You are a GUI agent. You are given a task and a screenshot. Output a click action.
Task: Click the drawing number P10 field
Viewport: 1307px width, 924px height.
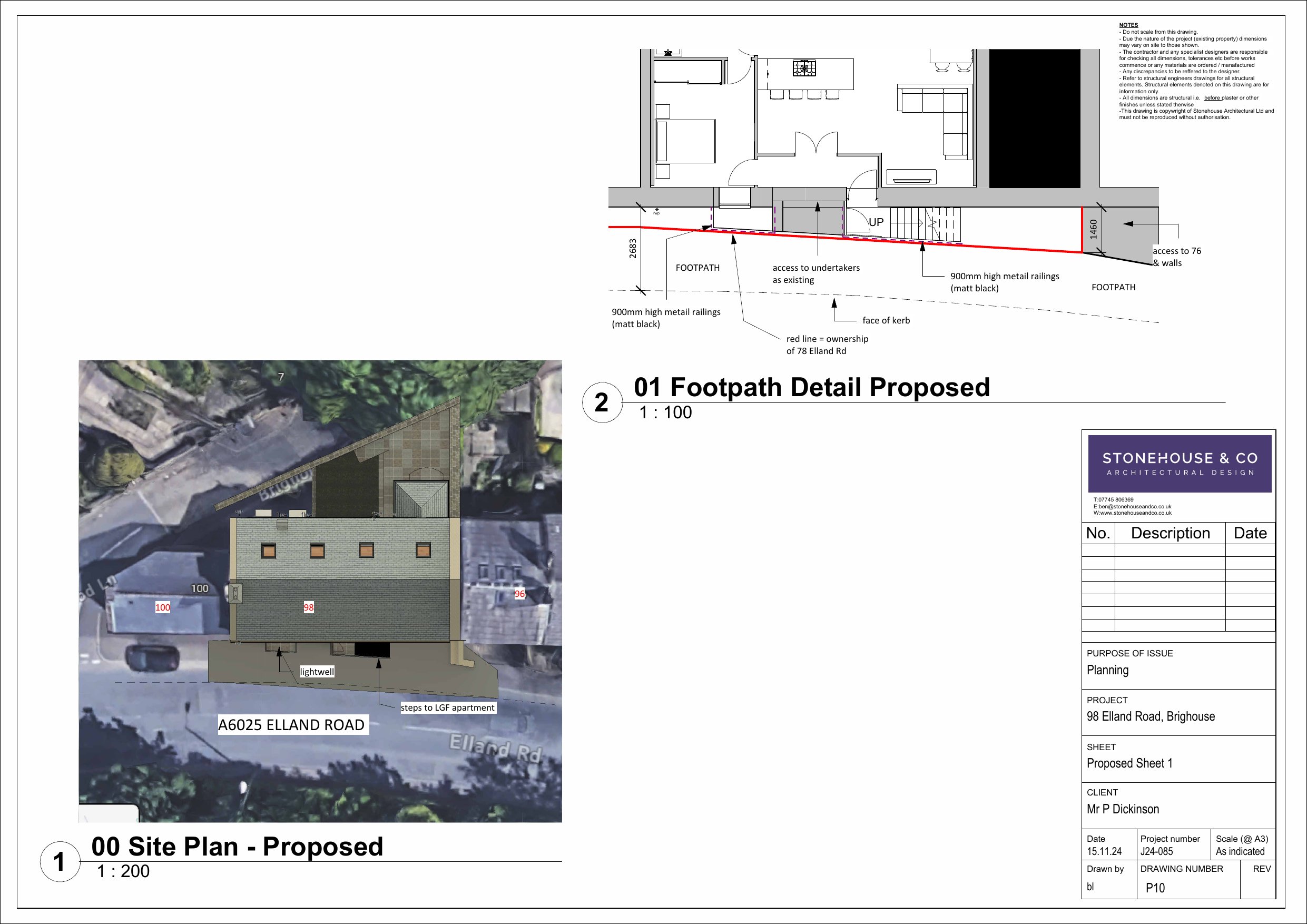[1155, 888]
